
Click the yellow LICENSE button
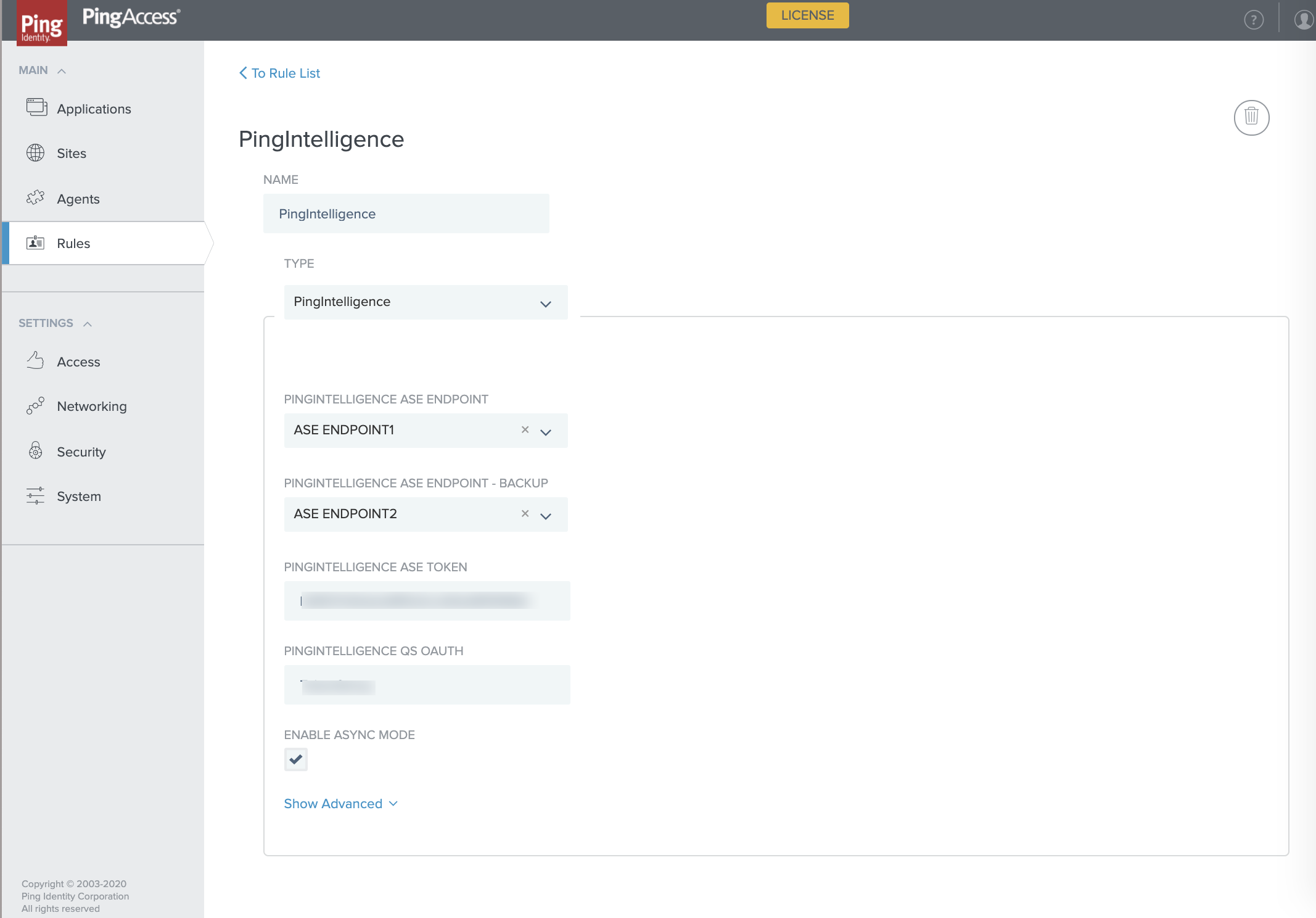coord(807,15)
